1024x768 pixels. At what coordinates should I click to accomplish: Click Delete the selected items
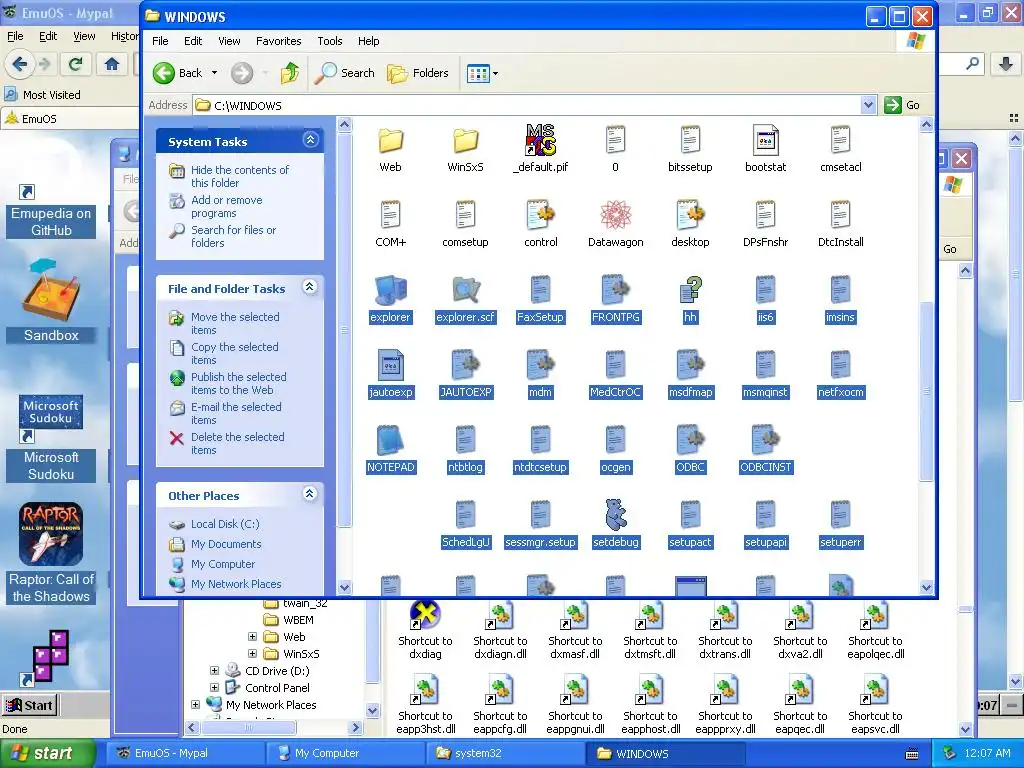pos(238,443)
